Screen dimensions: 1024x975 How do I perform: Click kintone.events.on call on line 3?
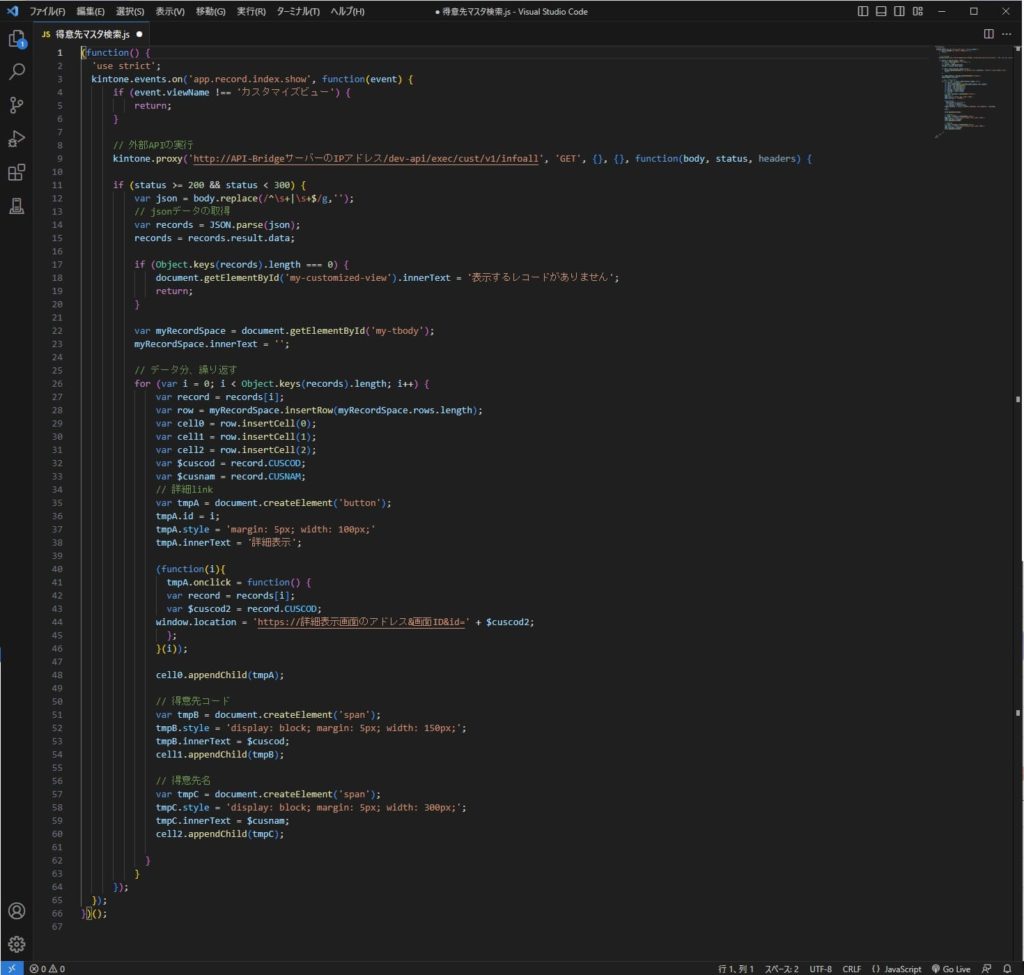[137, 79]
